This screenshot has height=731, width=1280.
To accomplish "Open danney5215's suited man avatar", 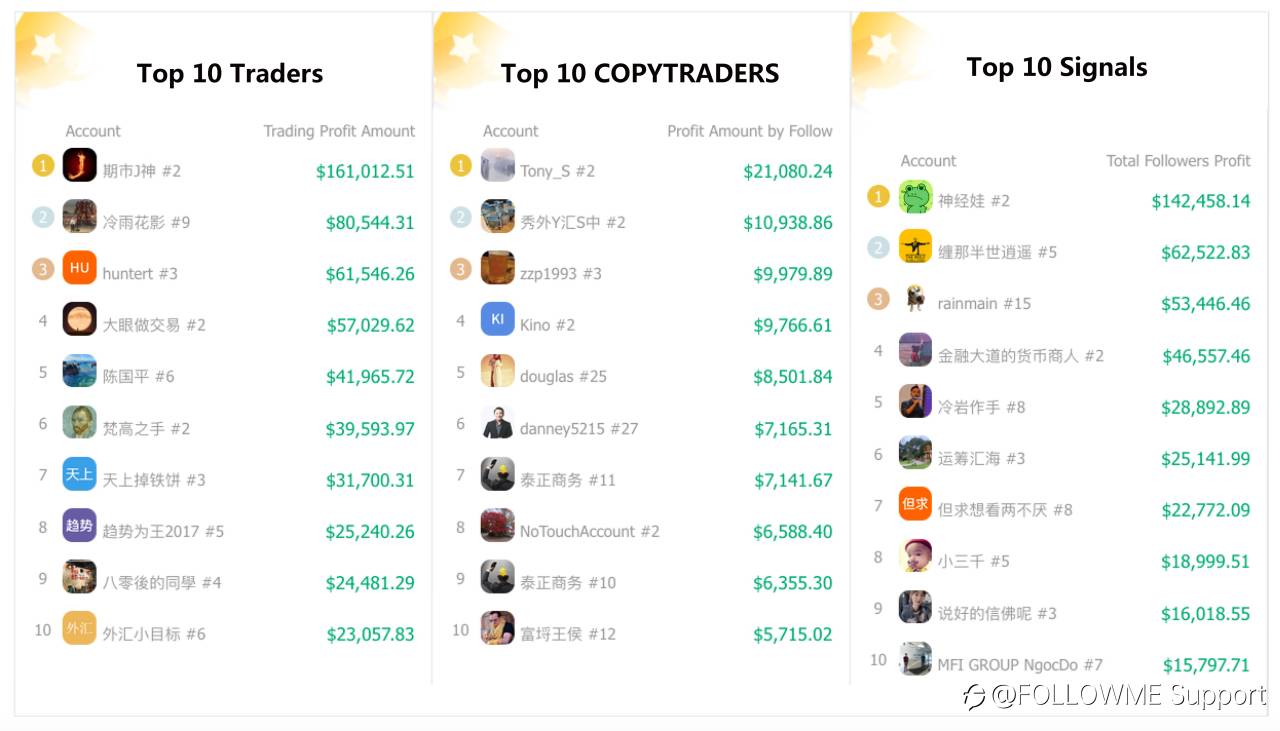I will coord(498,422).
